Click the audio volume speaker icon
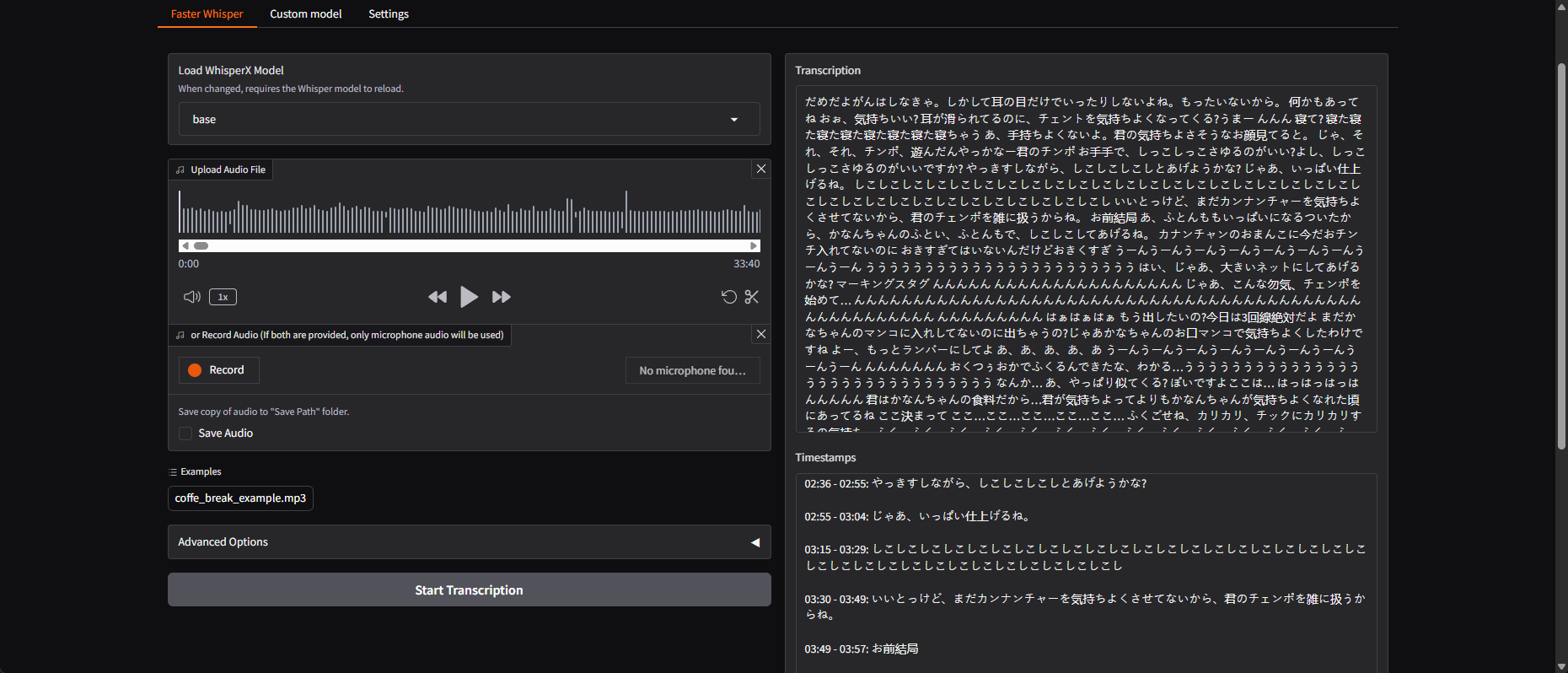 coord(192,297)
